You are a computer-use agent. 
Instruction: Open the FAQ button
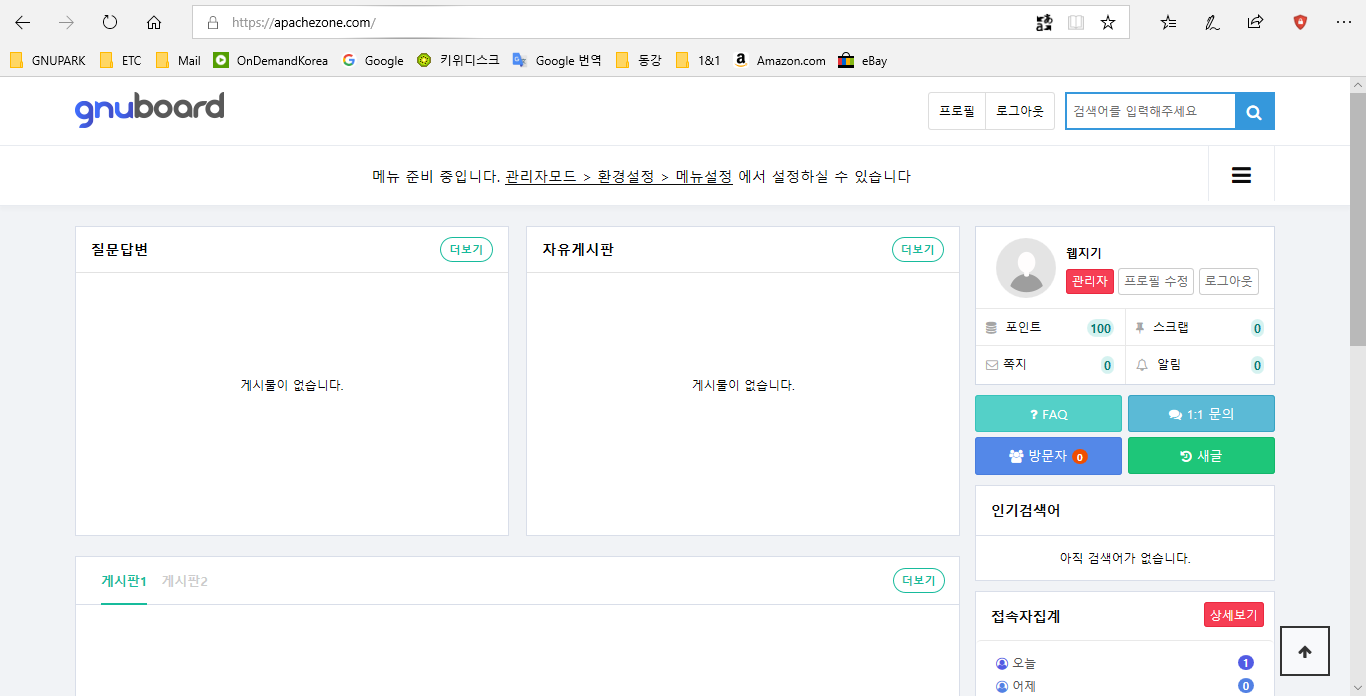[1048, 414]
